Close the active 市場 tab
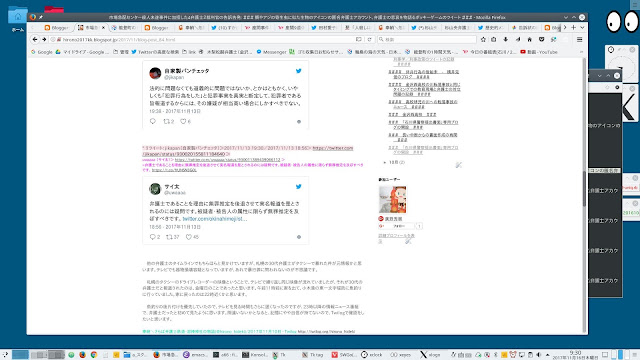Image resolution: width=640 pixels, height=360 pixels. pos(103,28)
